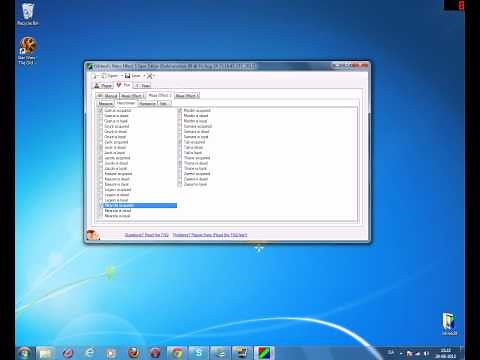Switch to the Plot tab
480x360 pixels.
click(123, 85)
